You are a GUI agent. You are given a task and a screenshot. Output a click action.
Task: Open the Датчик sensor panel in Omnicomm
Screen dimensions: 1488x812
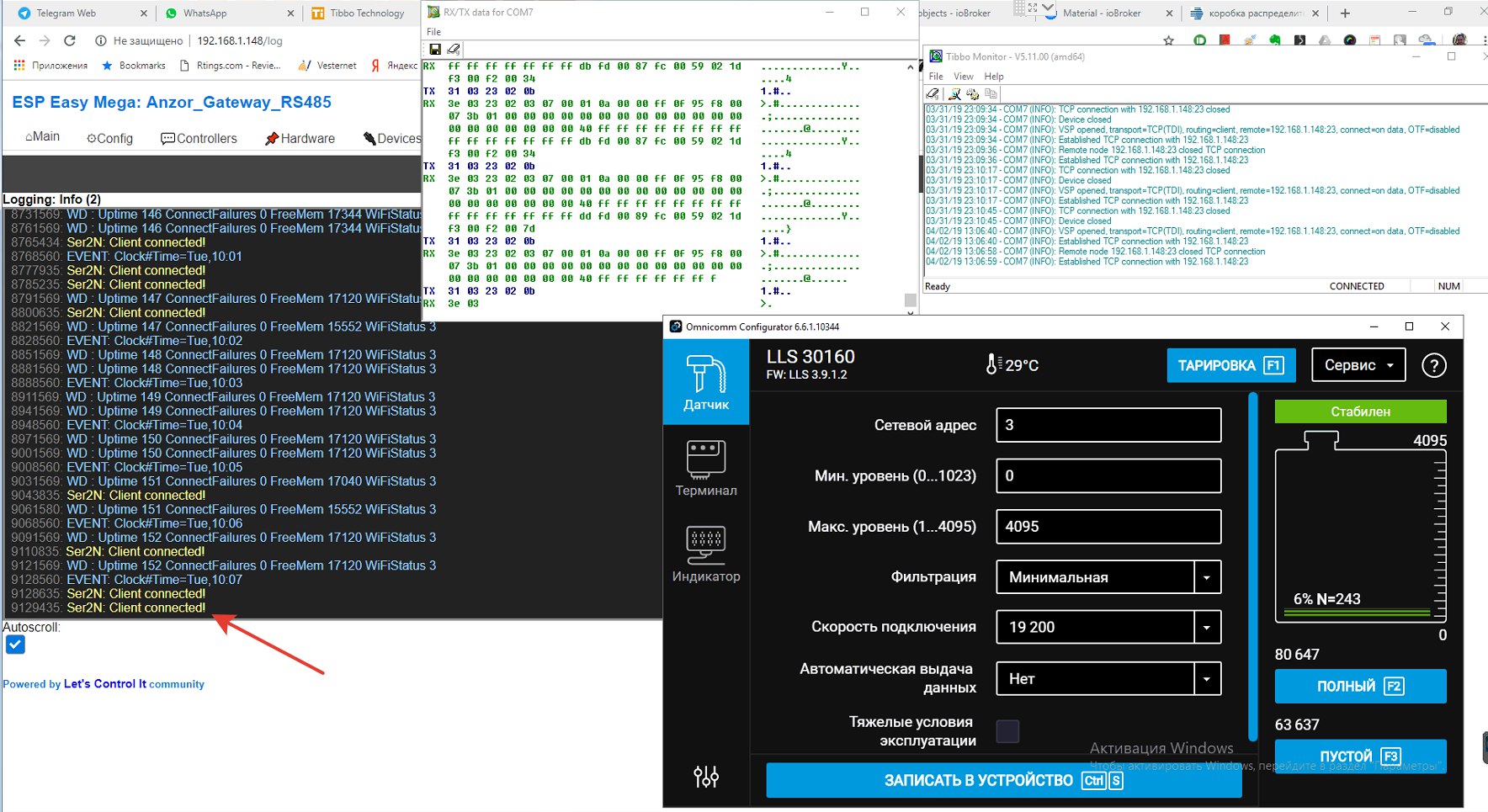coord(705,382)
